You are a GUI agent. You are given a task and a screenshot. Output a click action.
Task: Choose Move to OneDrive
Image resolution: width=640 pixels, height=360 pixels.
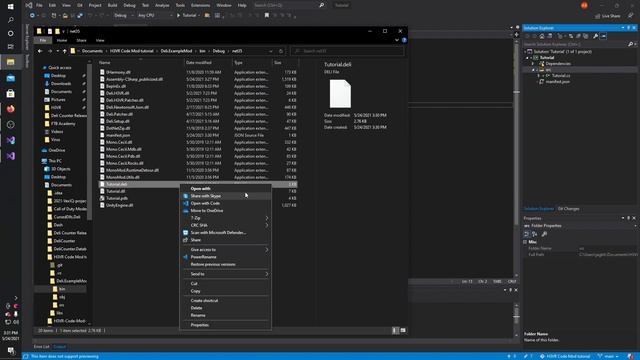(x=225, y=211)
